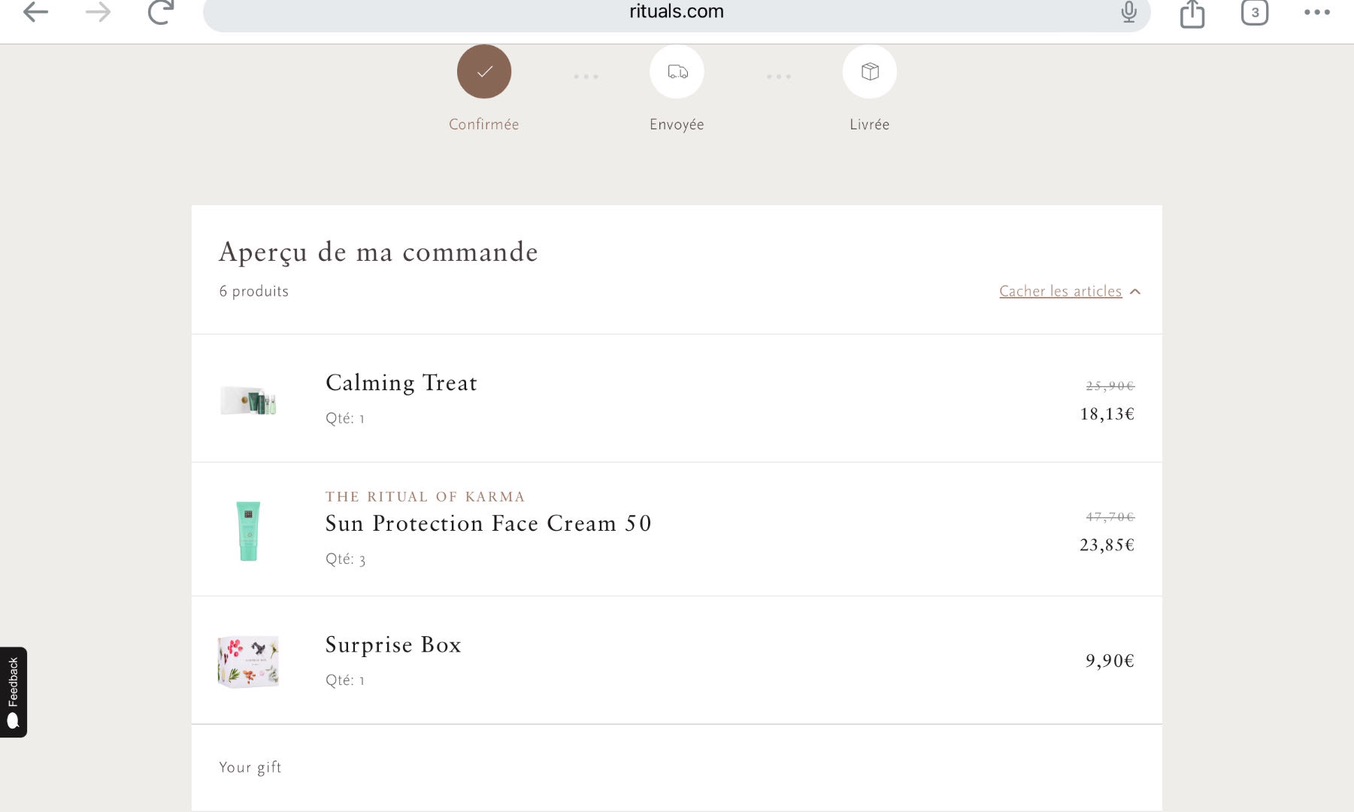Go forward with the browser arrow
Viewport: 1354px width, 812px height.
click(98, 12)
